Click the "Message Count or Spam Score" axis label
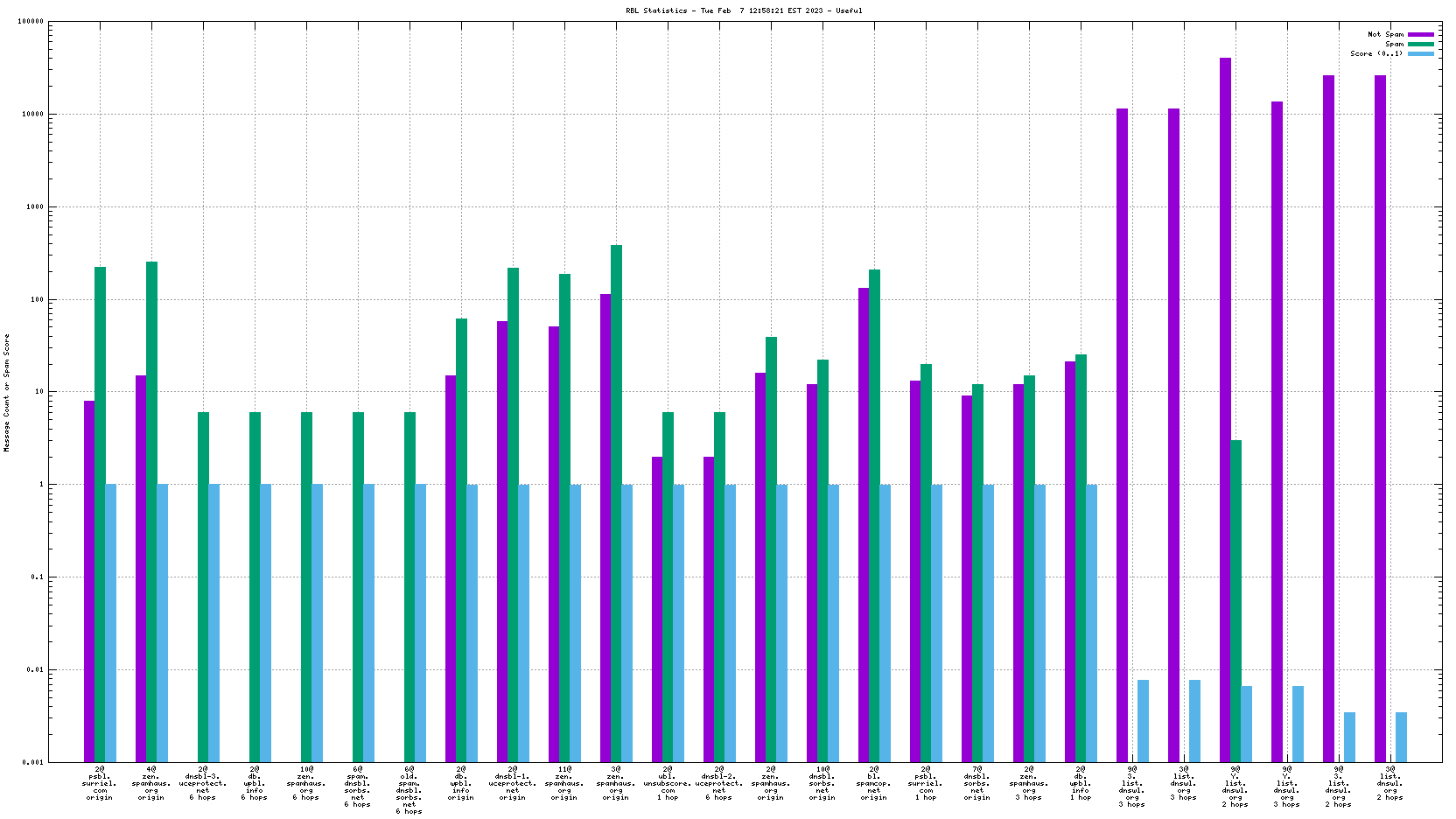 (x=7, y=393)
